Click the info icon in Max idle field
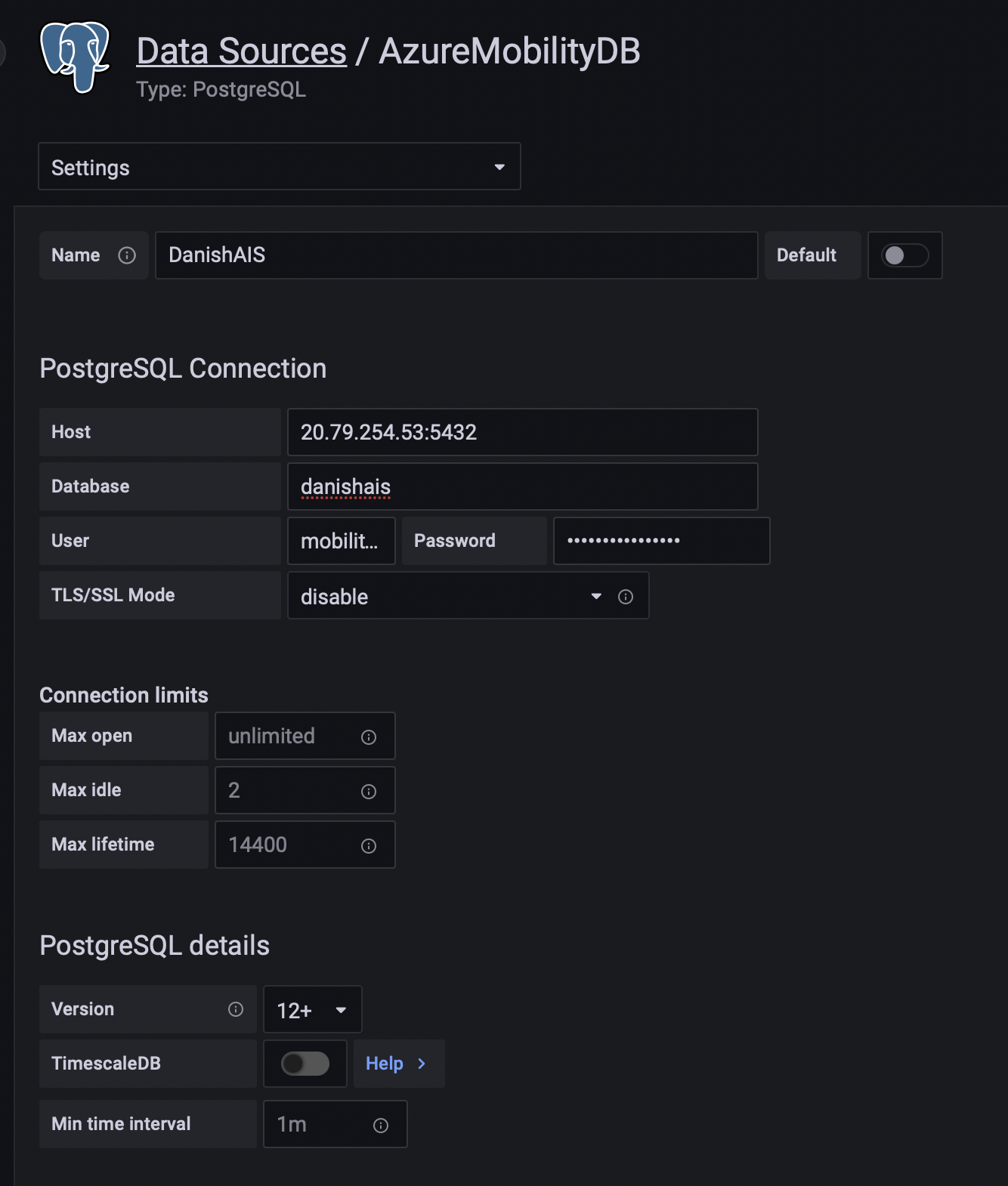The height and width of the screenshot is (1186, 1008). coord(369,791)
